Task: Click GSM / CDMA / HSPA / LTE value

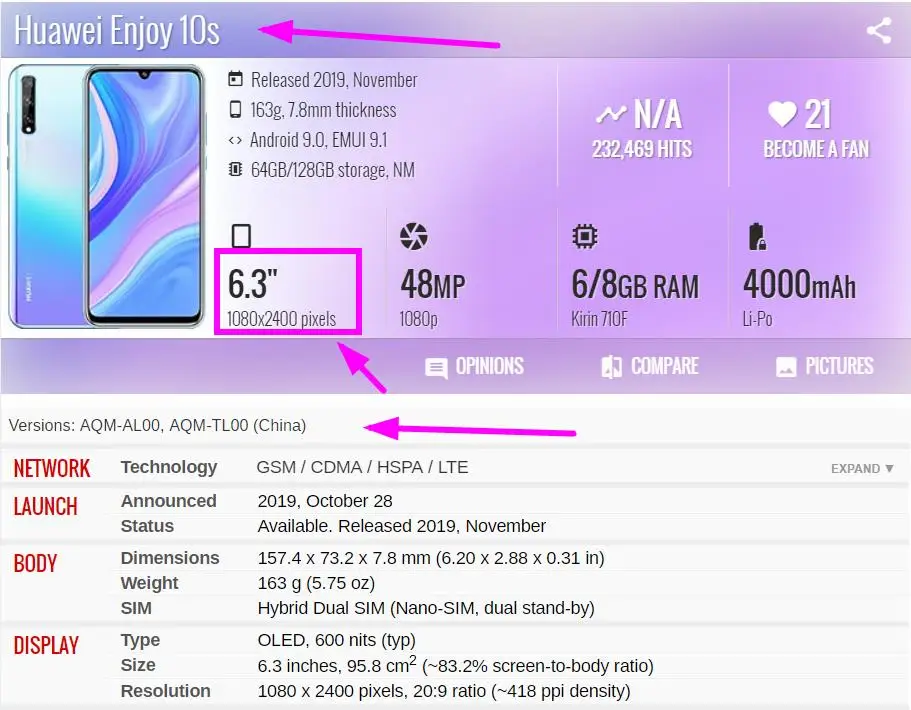Action: (x=363, y=467)
